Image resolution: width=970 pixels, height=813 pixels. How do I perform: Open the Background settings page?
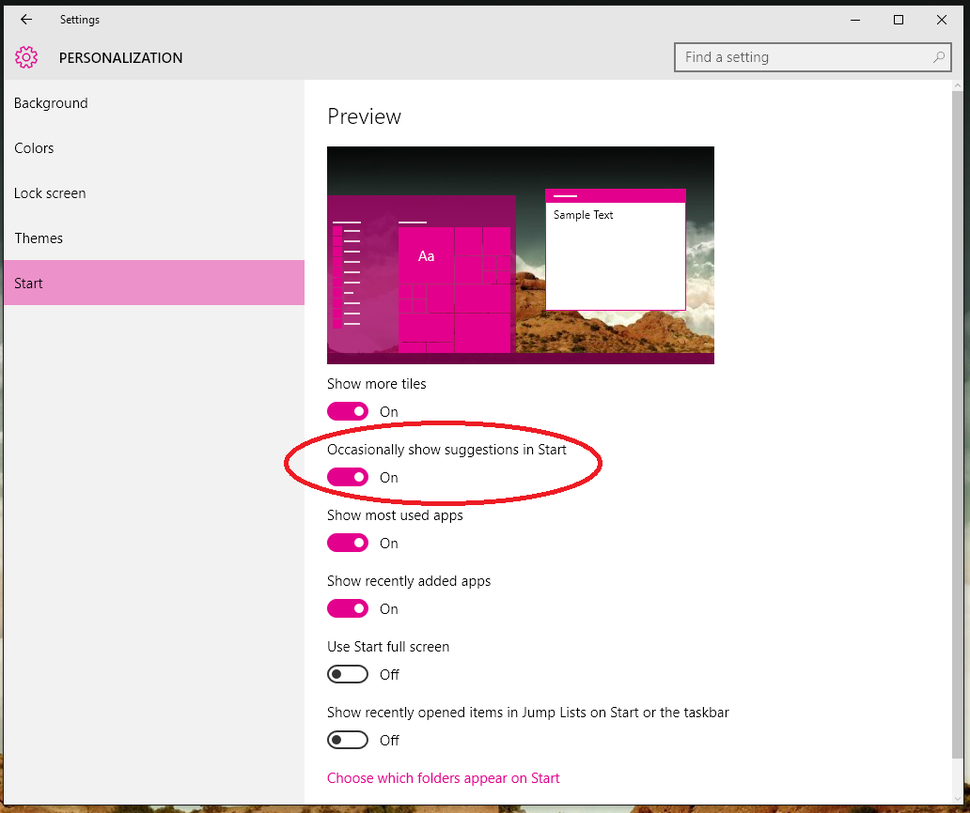pyautogui.click(x=154, y=103)
